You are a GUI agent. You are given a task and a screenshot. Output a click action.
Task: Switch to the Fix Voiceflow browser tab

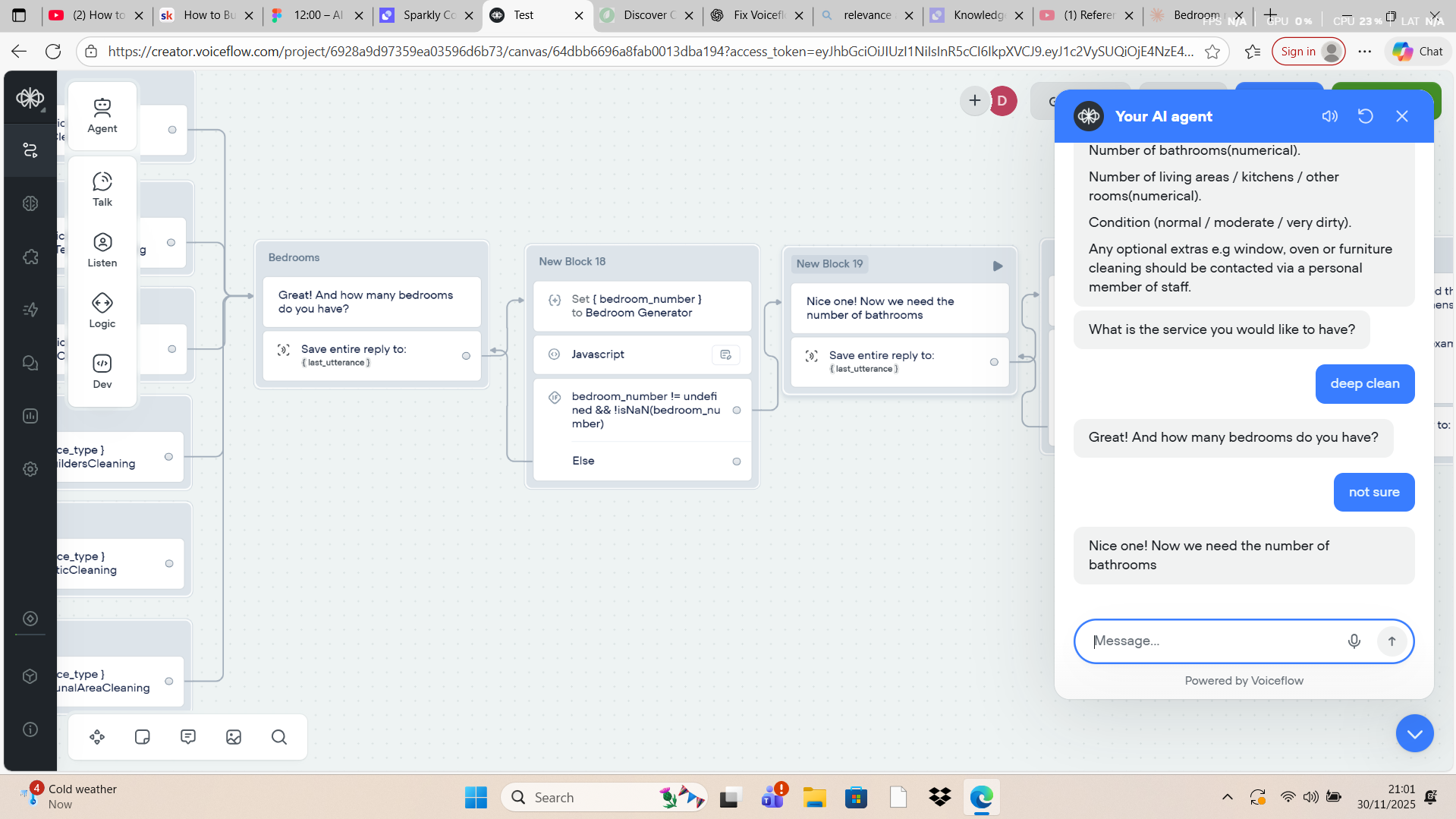757,15
